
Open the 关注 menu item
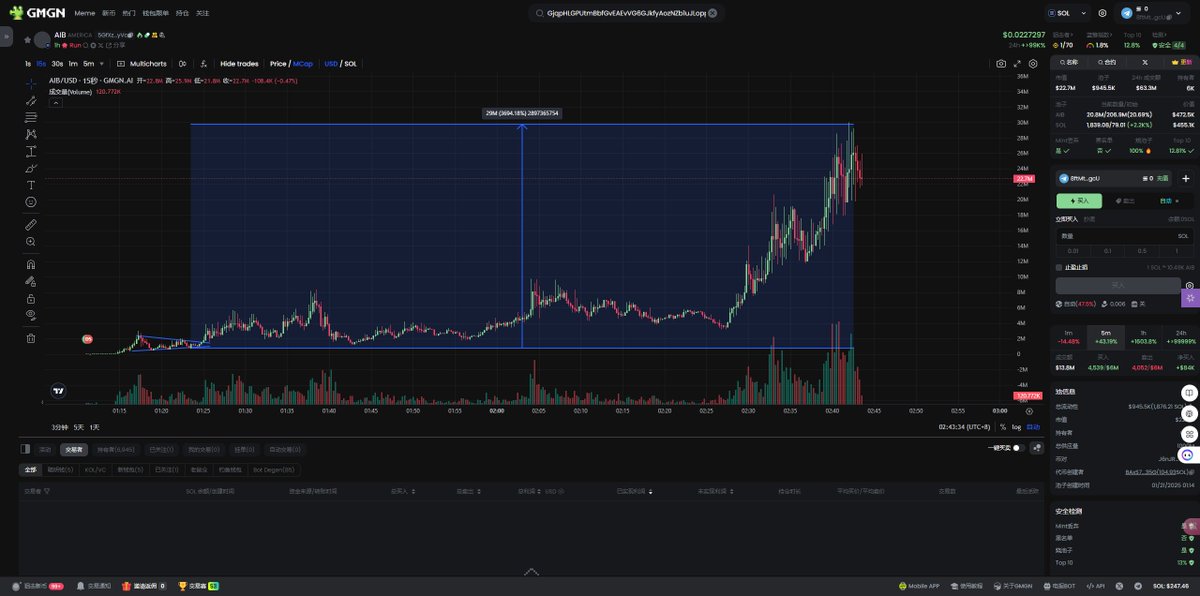[x=202, y=14]
